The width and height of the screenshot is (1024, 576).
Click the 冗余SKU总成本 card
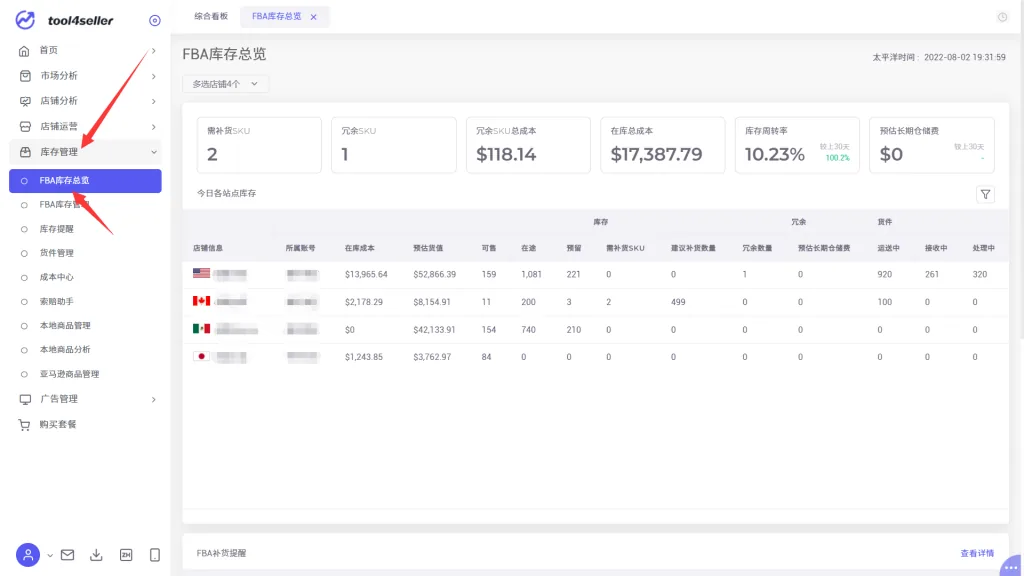[528, 145]
